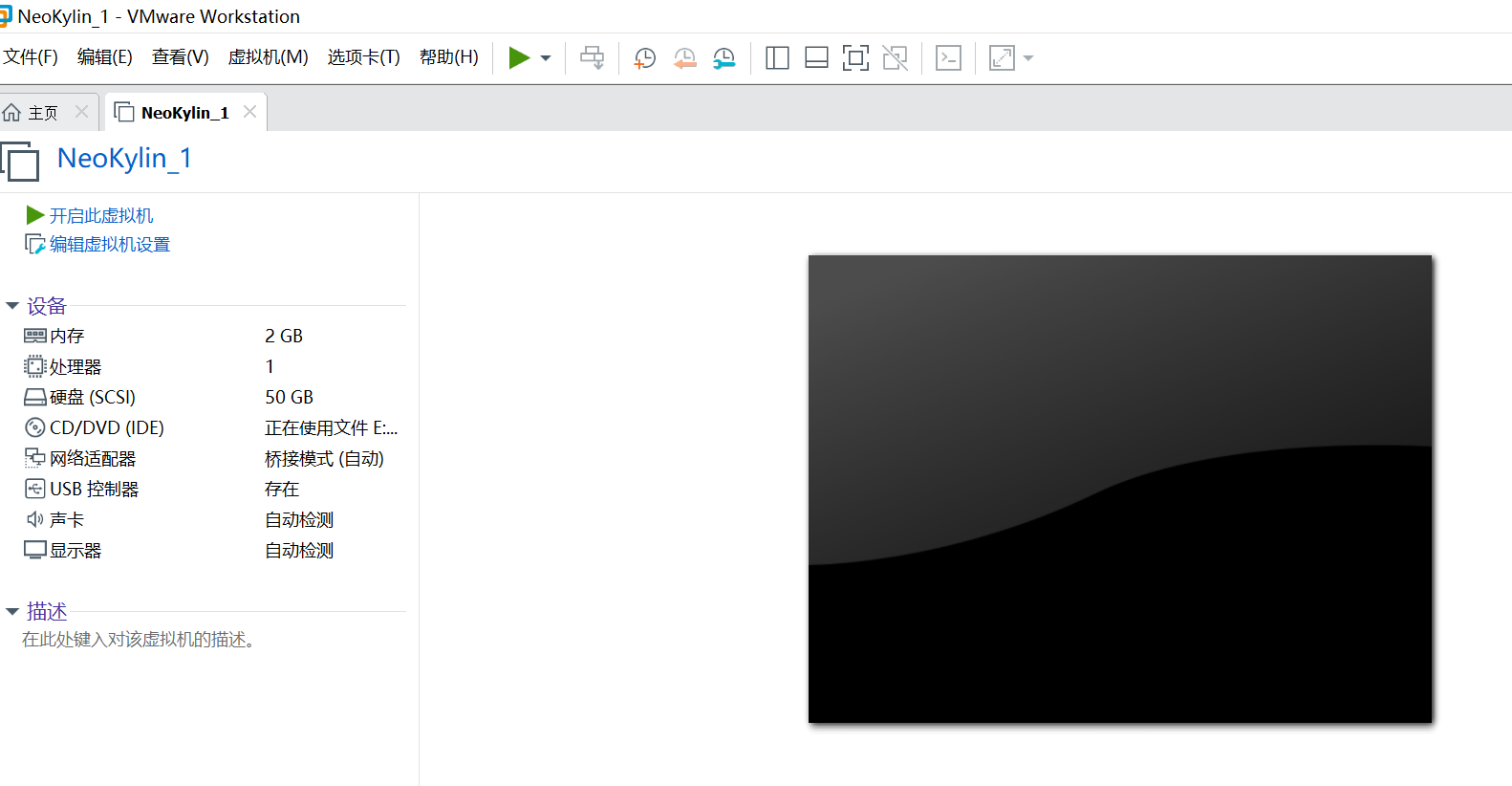Select the 硬盘 (SCSI) device row
Viewport: 1512px width, 786px height.
(210, 397)
